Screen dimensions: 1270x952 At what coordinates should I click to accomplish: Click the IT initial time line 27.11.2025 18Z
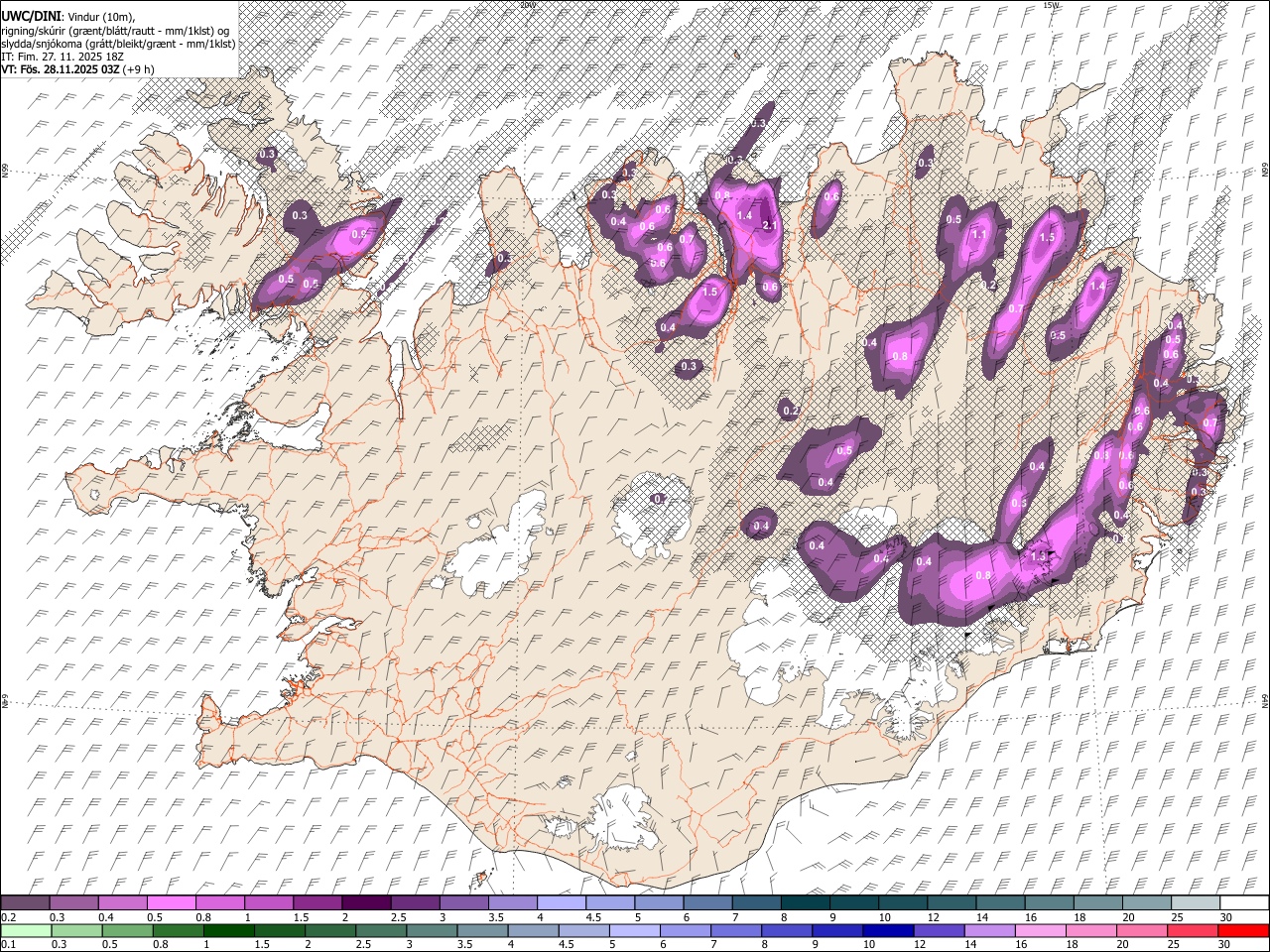62,57
